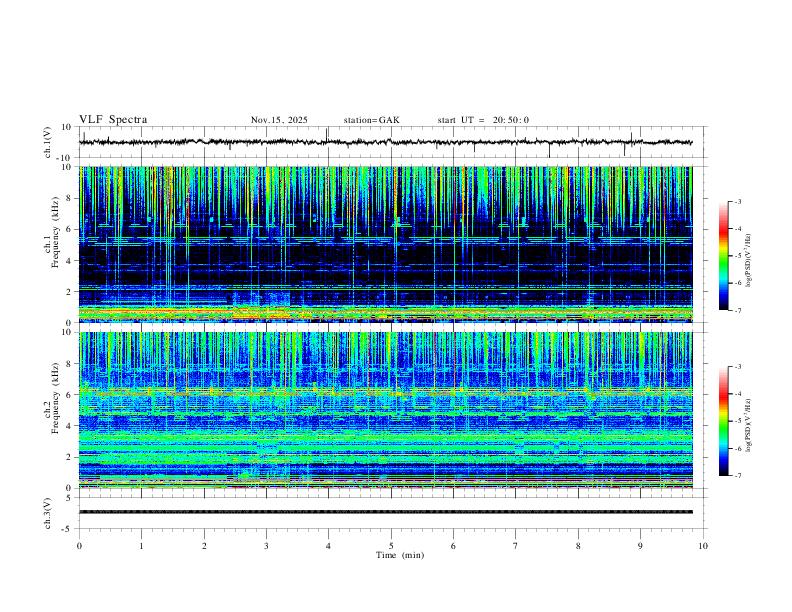Click the 'Time (min)' axis label

tap(400, 555)
